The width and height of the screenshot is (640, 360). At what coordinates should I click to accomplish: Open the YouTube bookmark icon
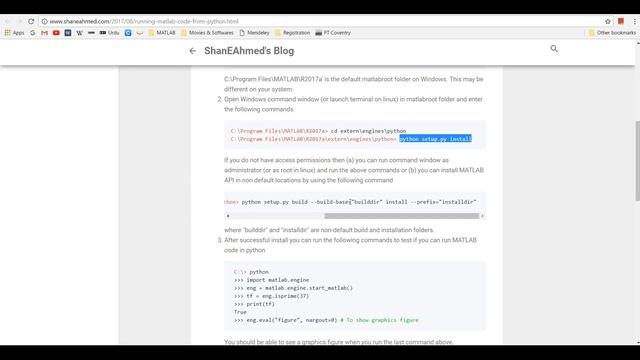56,33
